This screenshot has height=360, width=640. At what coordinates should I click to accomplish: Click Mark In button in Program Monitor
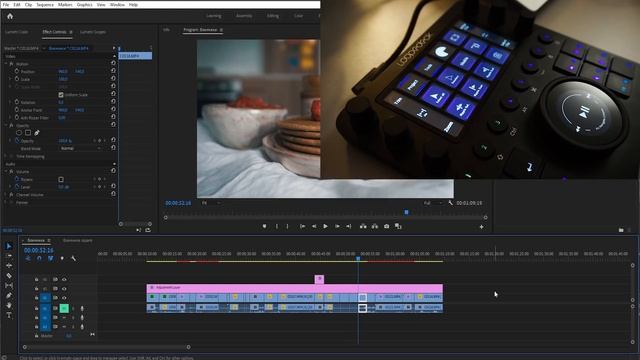[x=277, y=226]
